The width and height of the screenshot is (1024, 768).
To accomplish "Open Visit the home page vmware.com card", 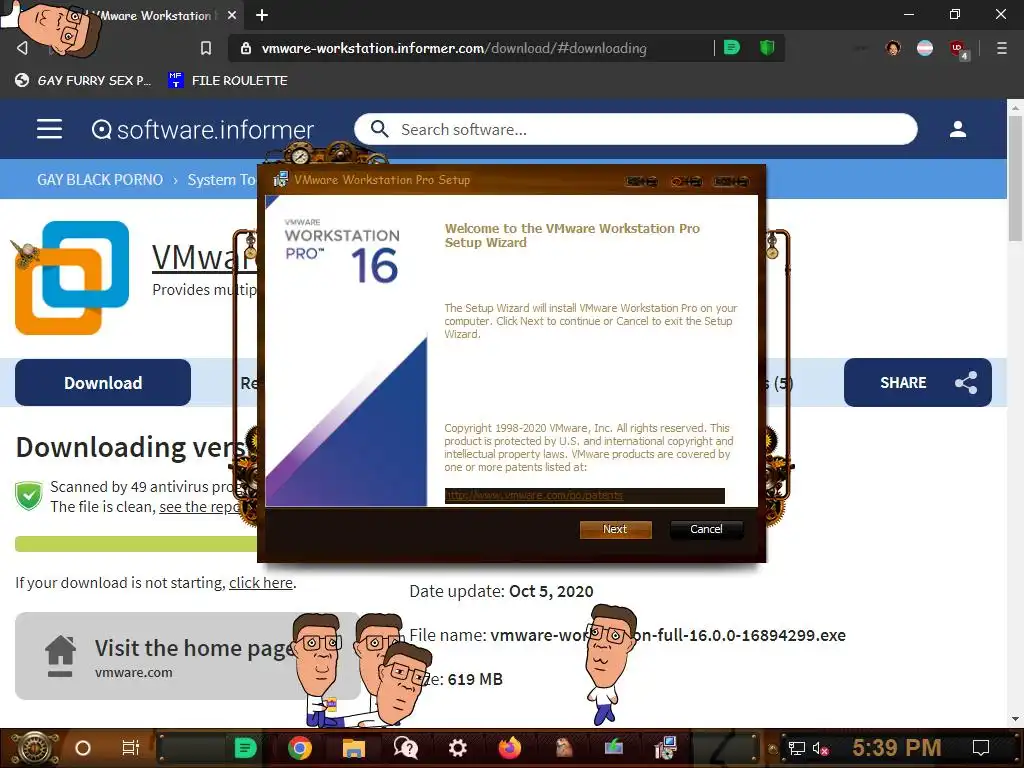I will [187, 656].
